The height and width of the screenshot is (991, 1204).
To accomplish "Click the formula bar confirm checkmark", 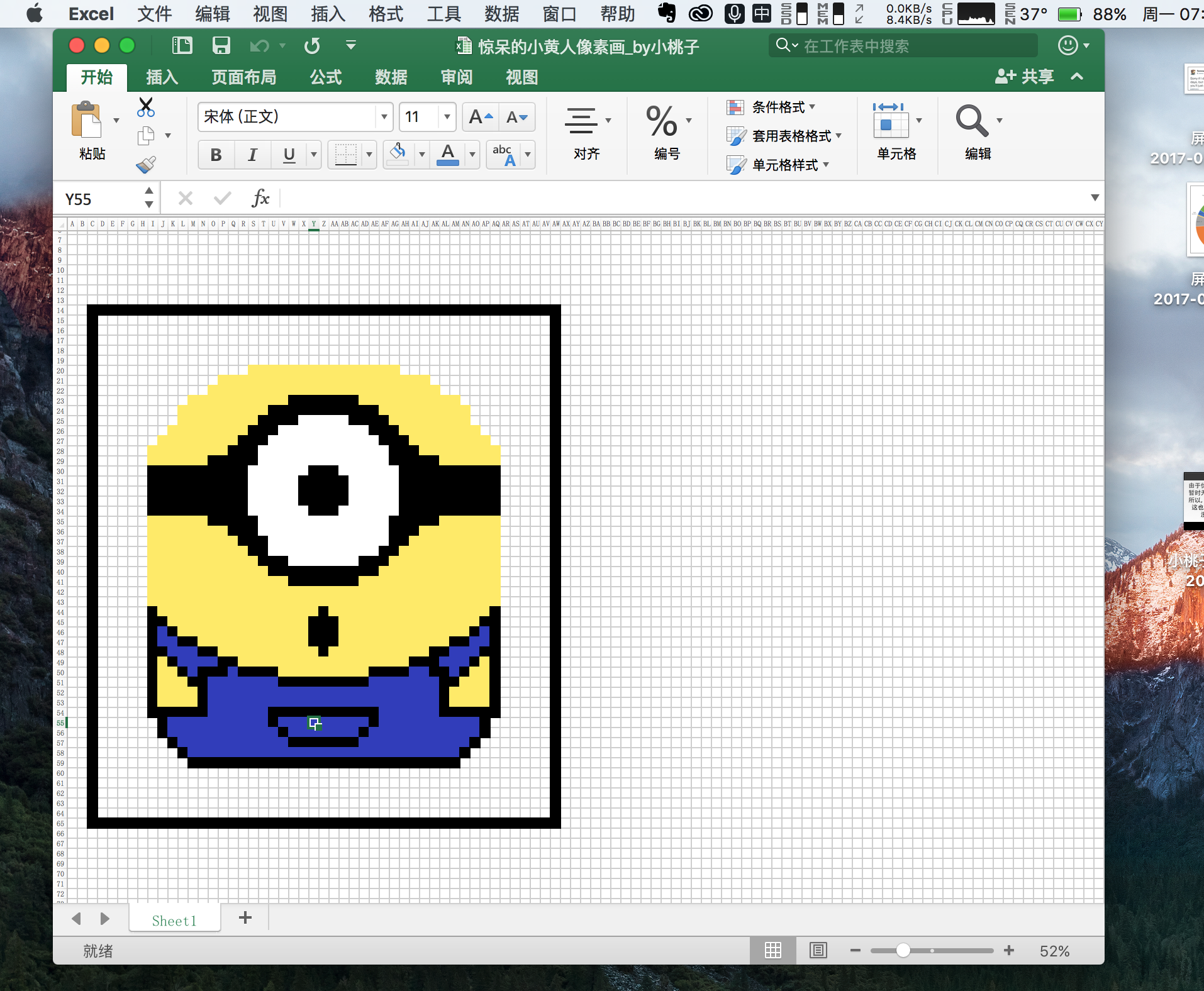I will (222, 199).
